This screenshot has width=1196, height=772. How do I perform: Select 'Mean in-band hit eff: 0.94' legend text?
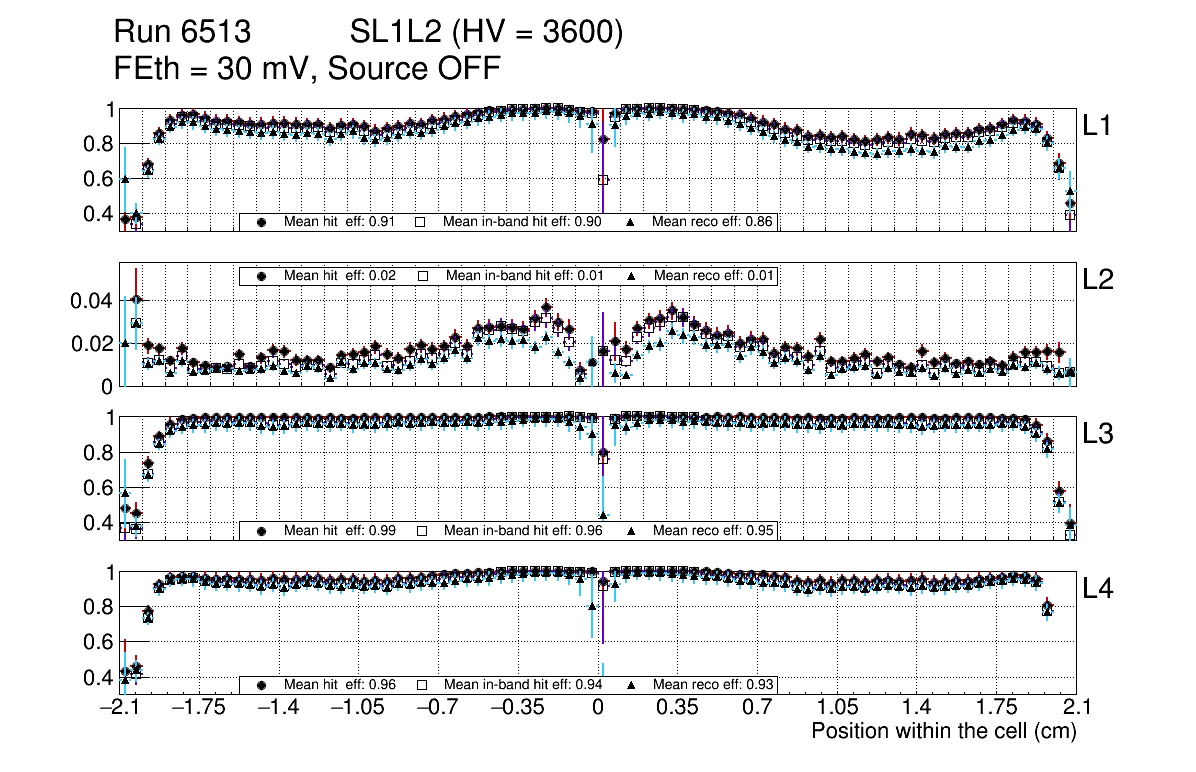point(522,685)
